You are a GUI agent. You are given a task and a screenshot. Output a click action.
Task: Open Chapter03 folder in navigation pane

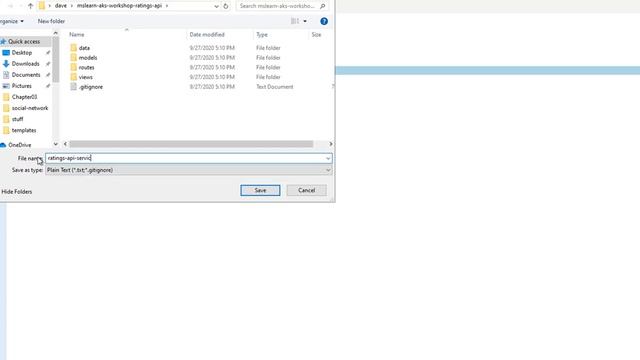(24, 97)
